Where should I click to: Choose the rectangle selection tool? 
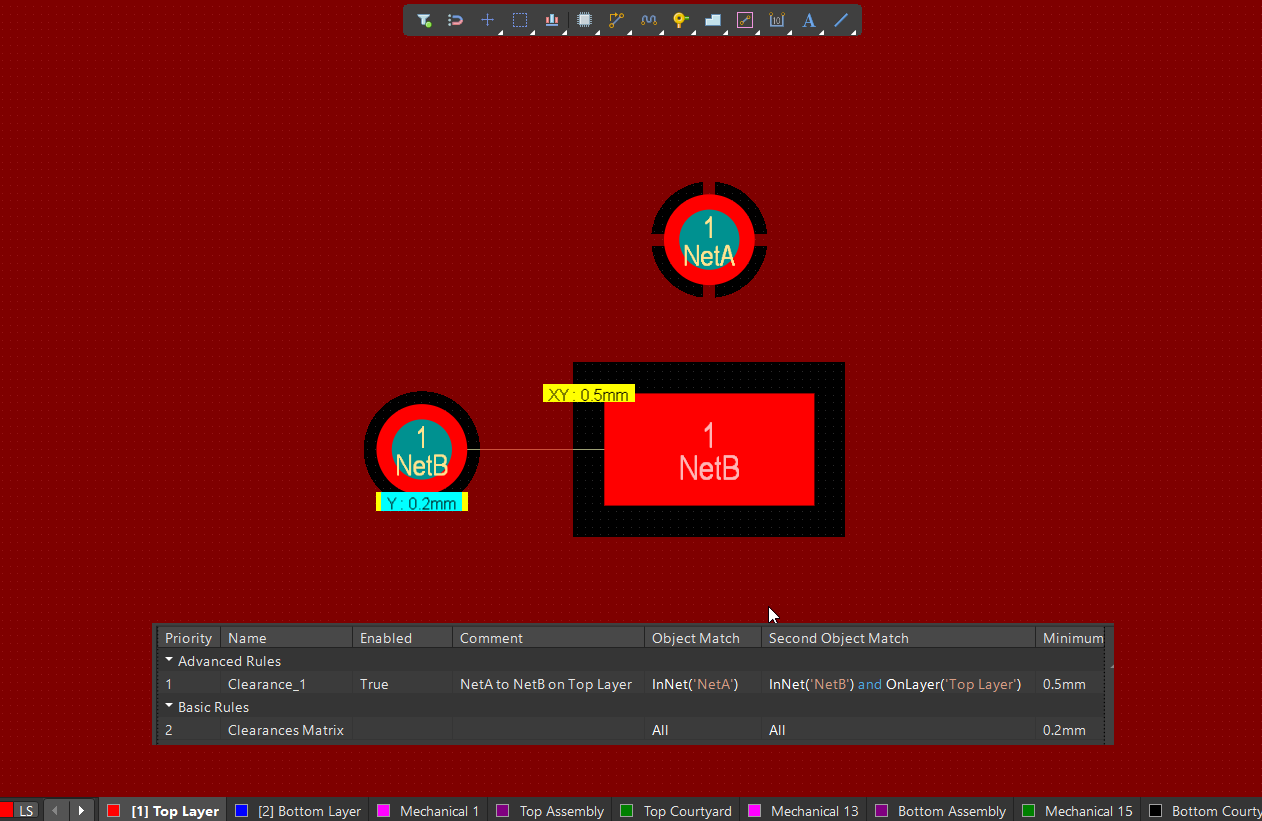coord(520,20)
